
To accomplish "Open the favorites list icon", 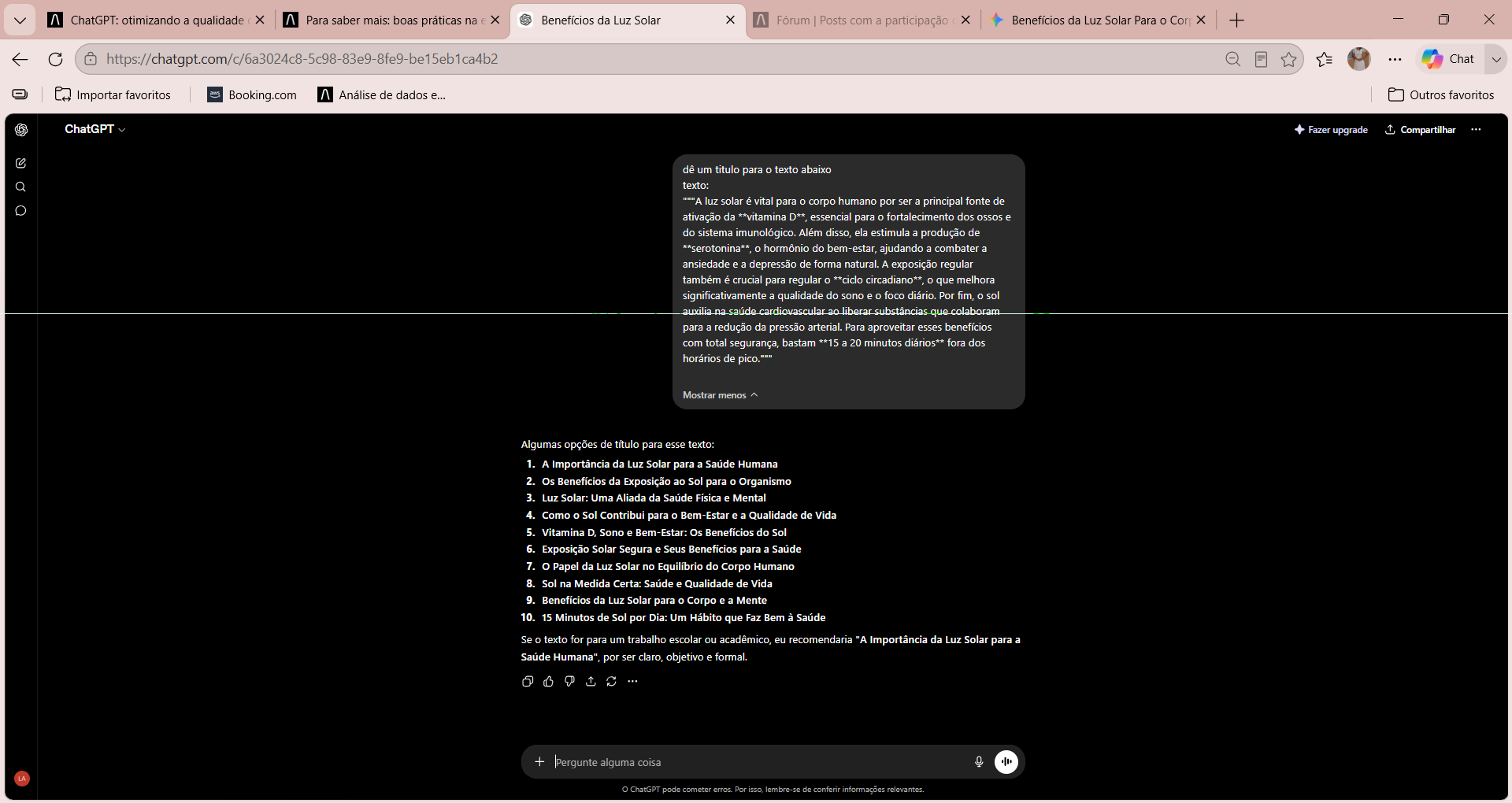I will (x=1325, y=59).
